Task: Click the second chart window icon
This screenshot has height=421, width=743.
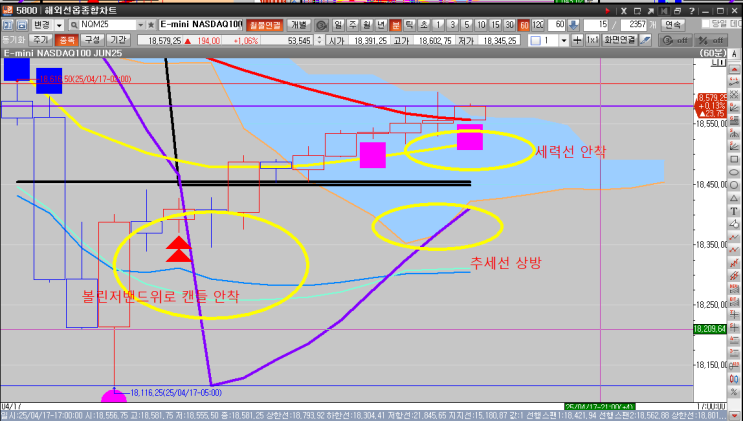Action: point(21,25)
